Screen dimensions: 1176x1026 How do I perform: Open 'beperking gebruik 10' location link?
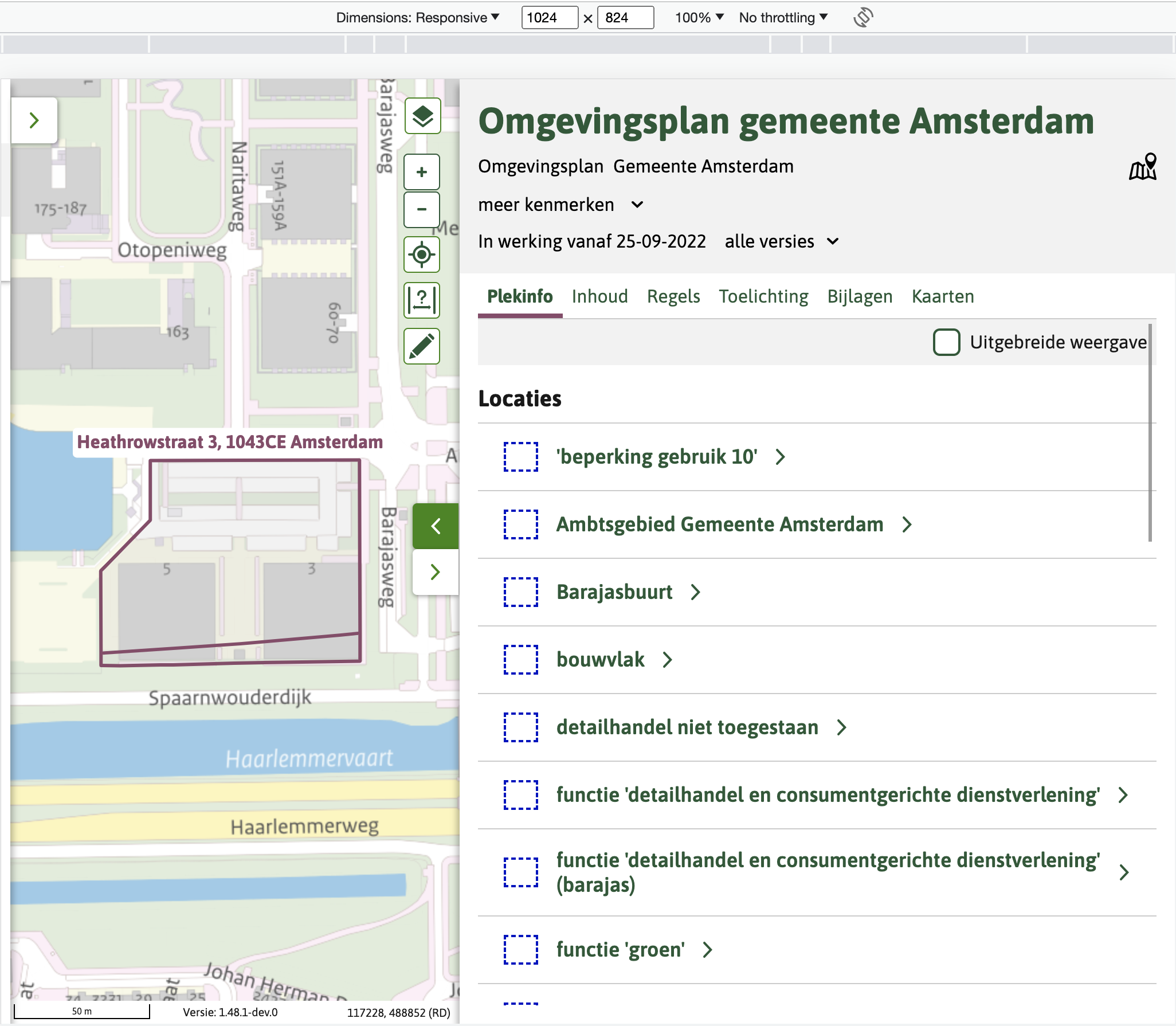click(657, 457)
